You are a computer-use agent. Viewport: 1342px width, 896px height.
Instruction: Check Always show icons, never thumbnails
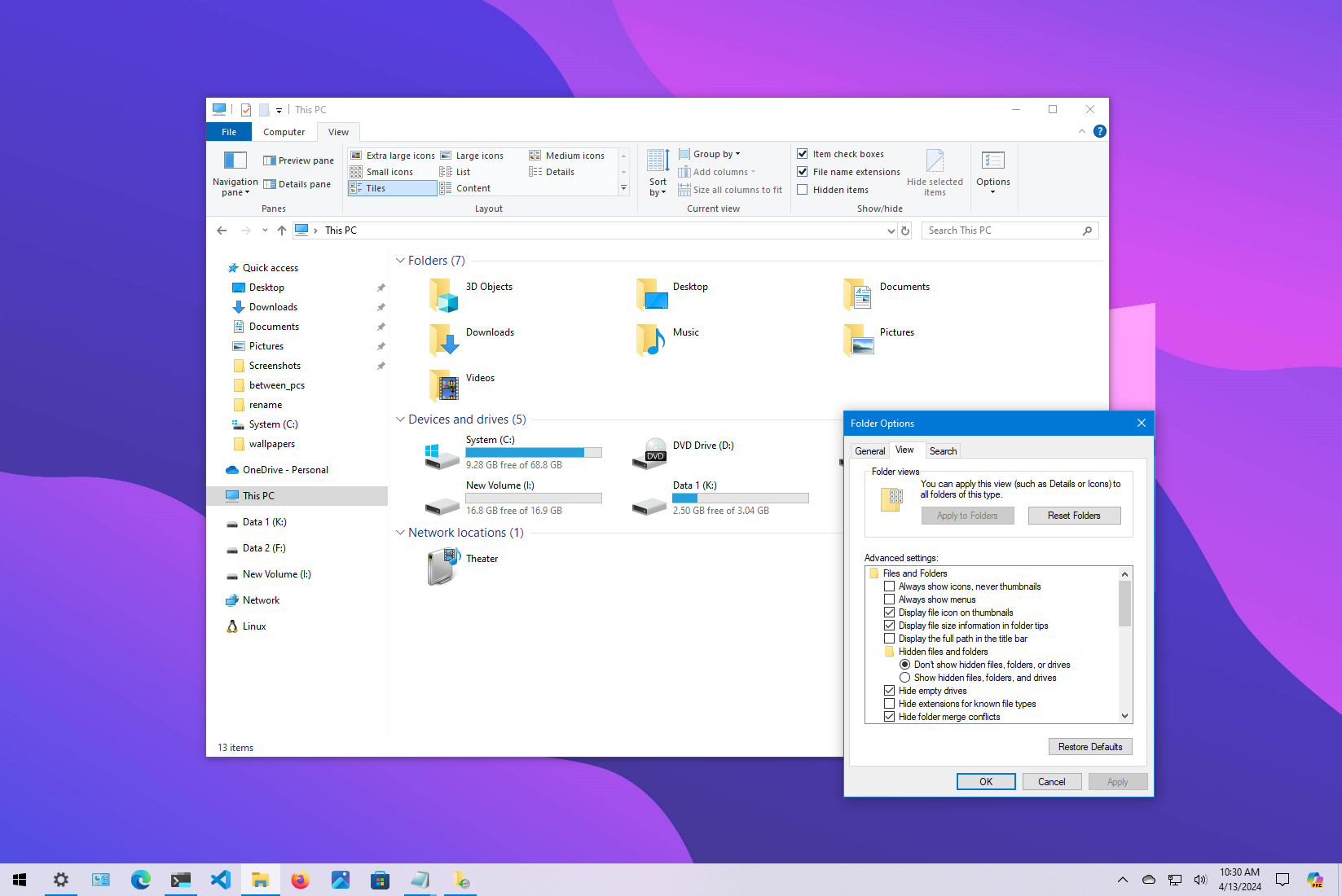click(890, 586)
